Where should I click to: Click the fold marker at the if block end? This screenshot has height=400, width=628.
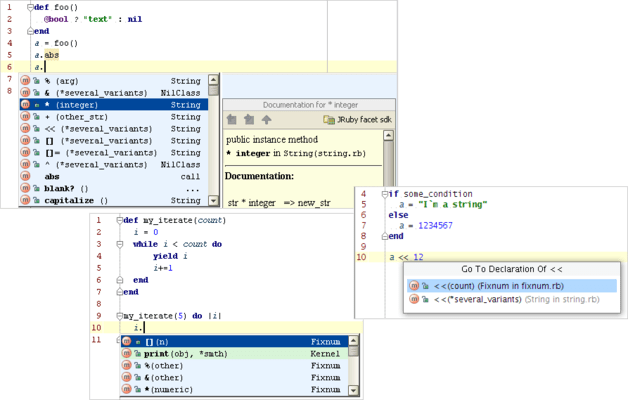(384, 236)
